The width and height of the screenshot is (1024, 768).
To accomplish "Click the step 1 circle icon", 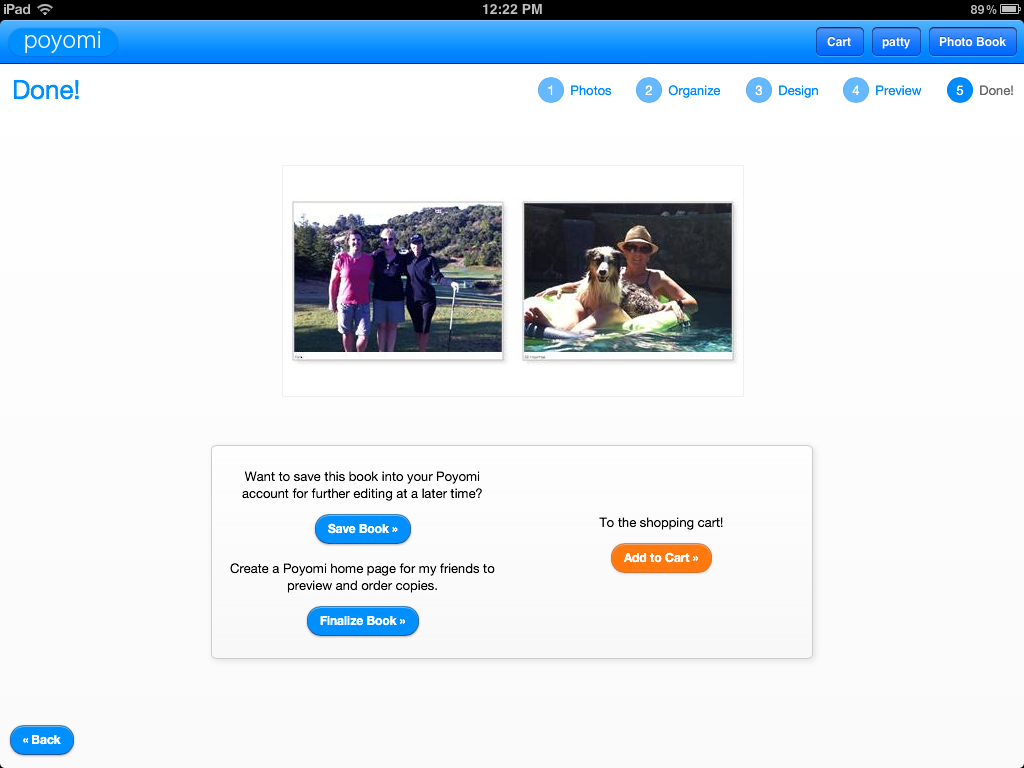I will pyautogui.click(x=550, y=91).
